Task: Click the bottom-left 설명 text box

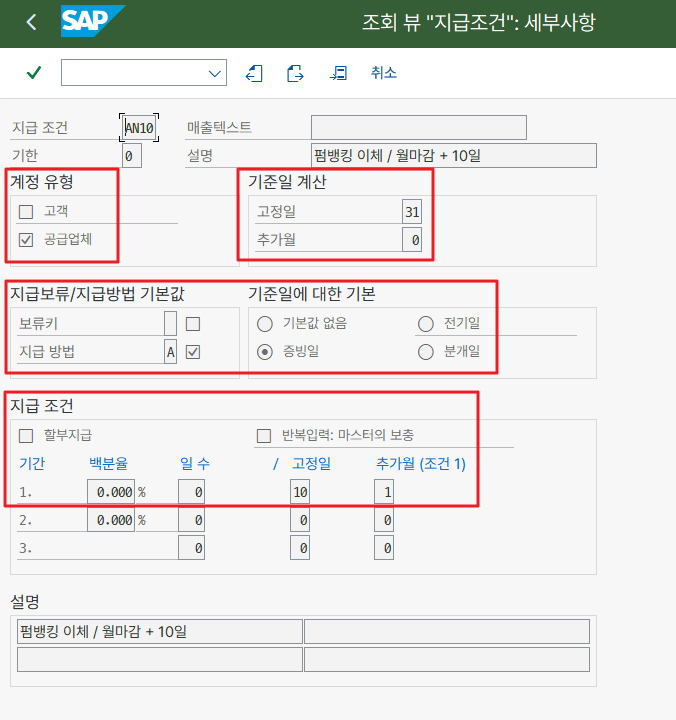Action: pyautogui.click(x=160, y=659)
